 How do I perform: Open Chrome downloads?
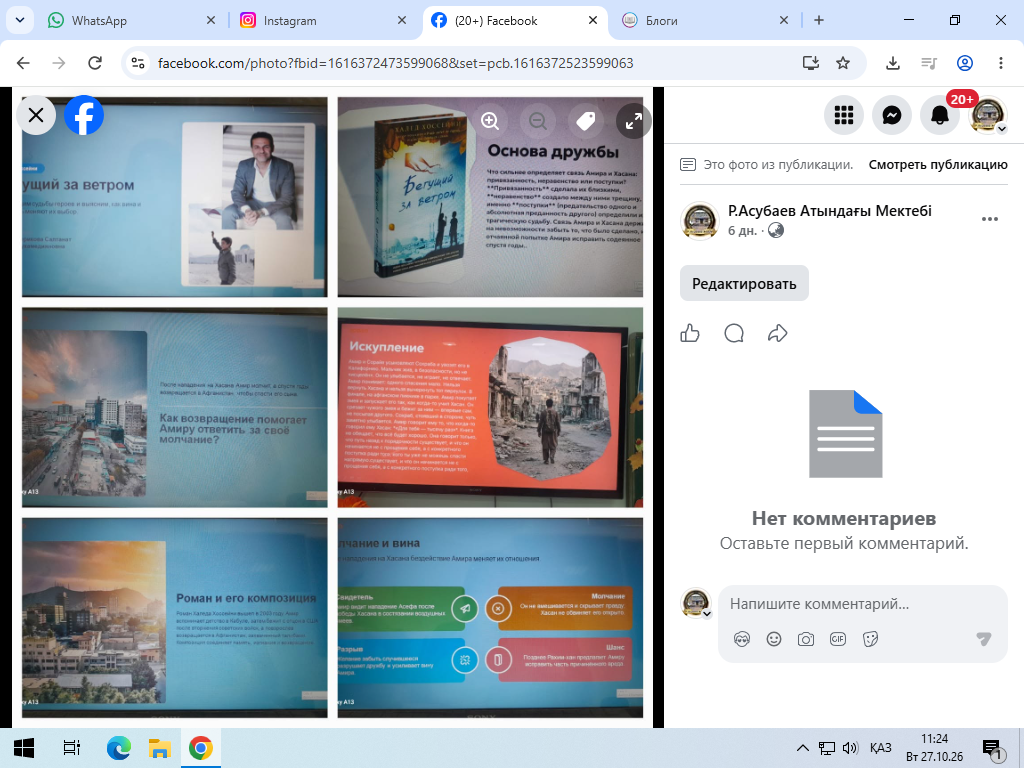pyautogui.click(x=893, y=63)
